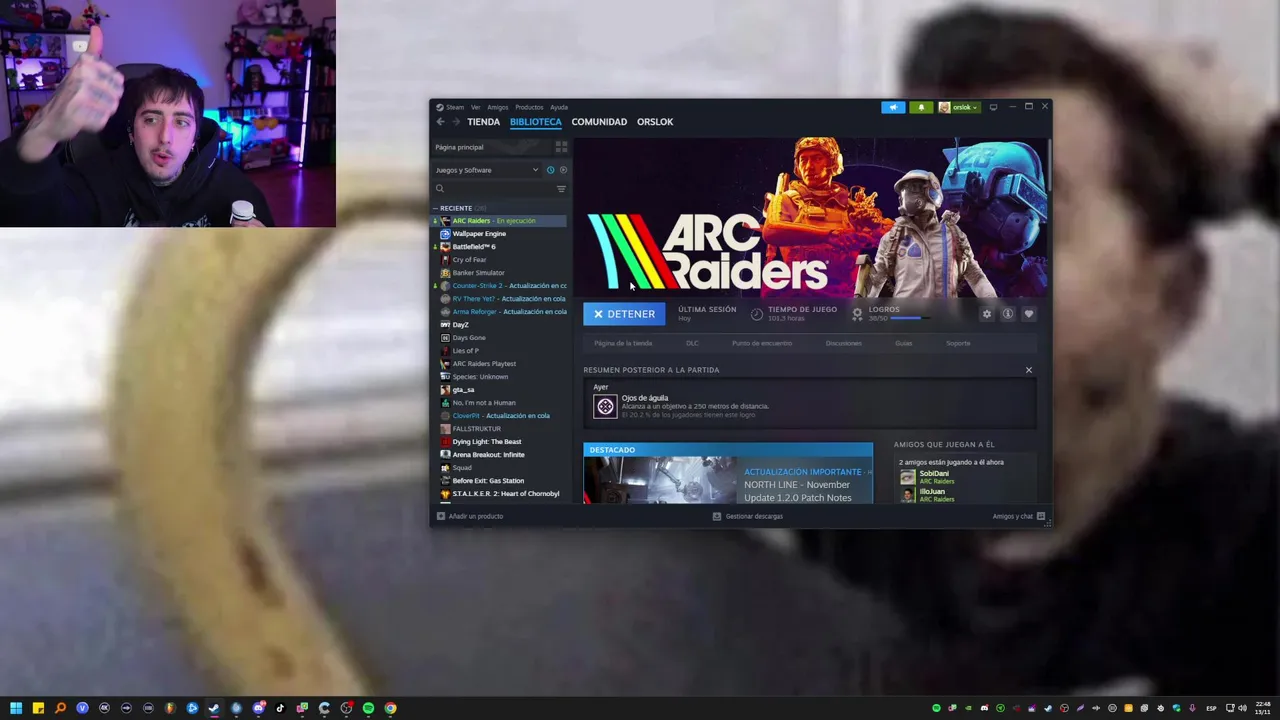
Task: Open the blue announcements megaphone button
Action: [893, 107]
